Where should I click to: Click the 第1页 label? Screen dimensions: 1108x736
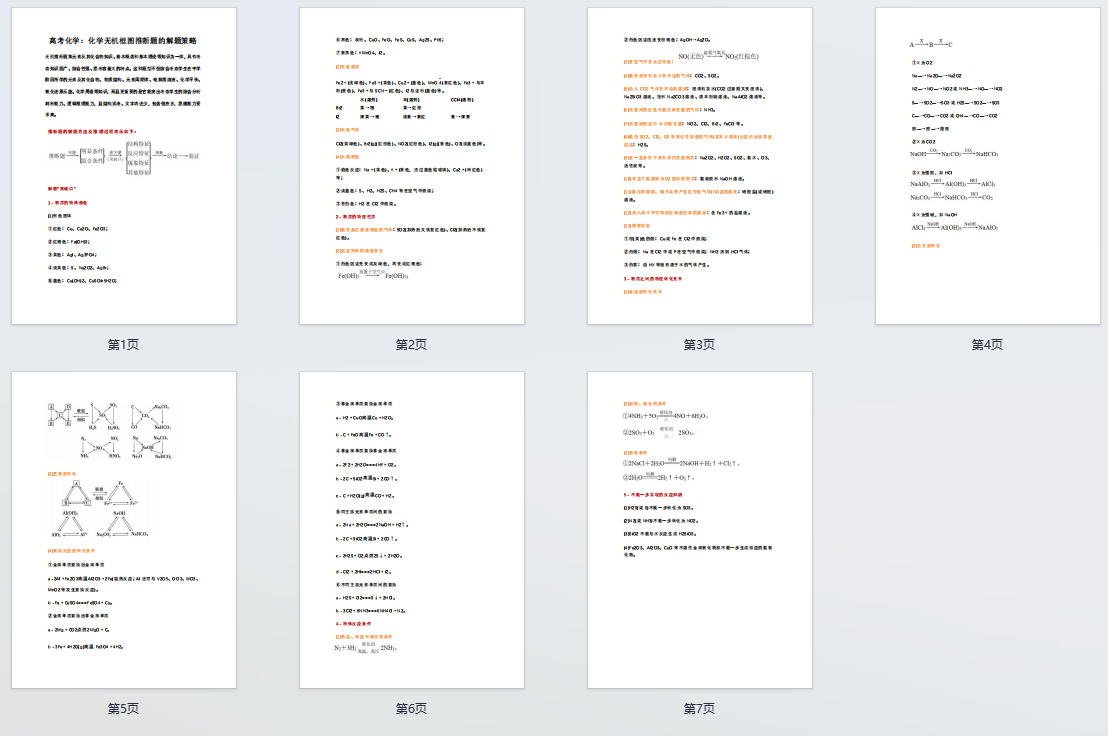tap(124, 344)
